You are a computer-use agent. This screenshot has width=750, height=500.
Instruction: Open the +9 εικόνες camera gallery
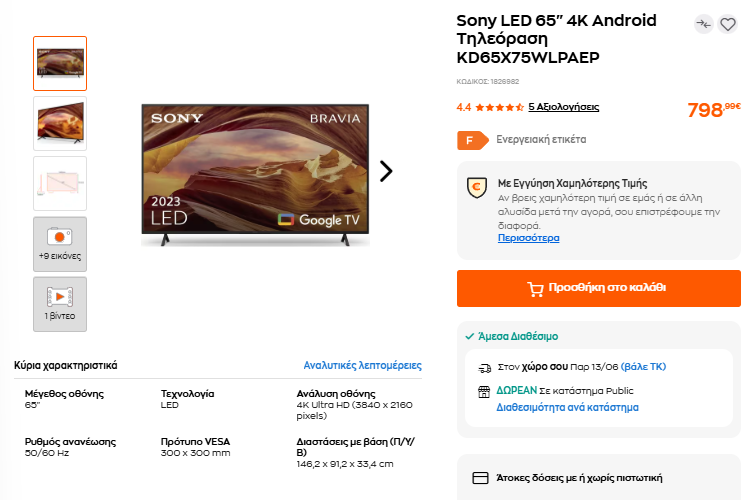click(x=60, y=244)
